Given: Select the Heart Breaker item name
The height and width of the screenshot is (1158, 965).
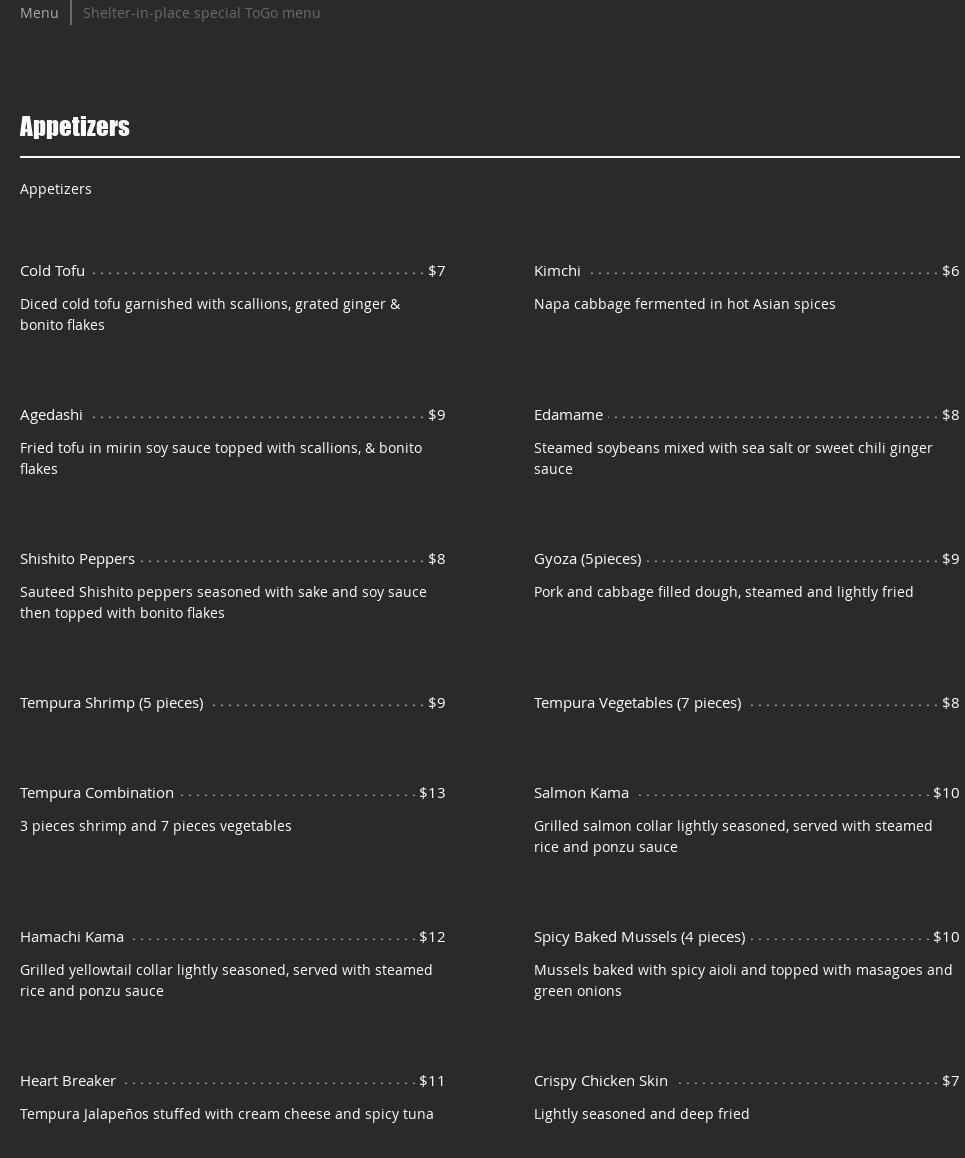Looking at the screenshot, I should 68,1080.
